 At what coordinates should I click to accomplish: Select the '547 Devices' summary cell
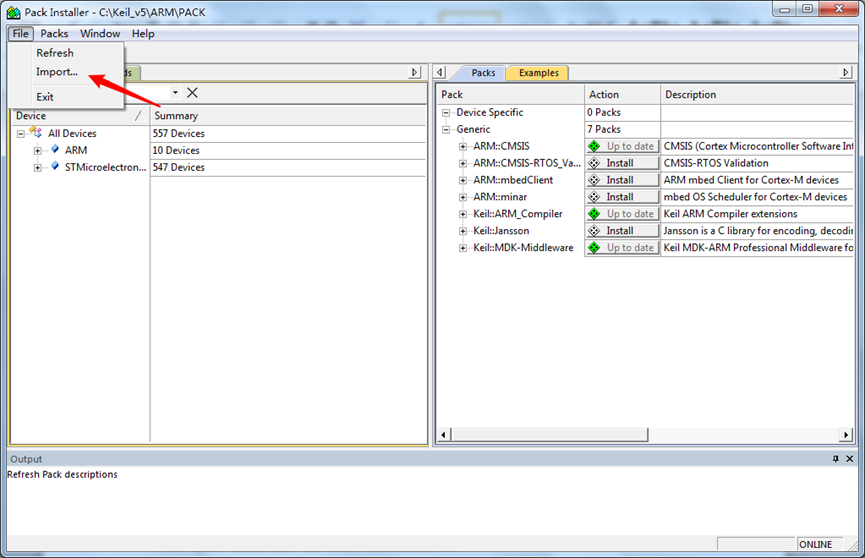(288, 168)
